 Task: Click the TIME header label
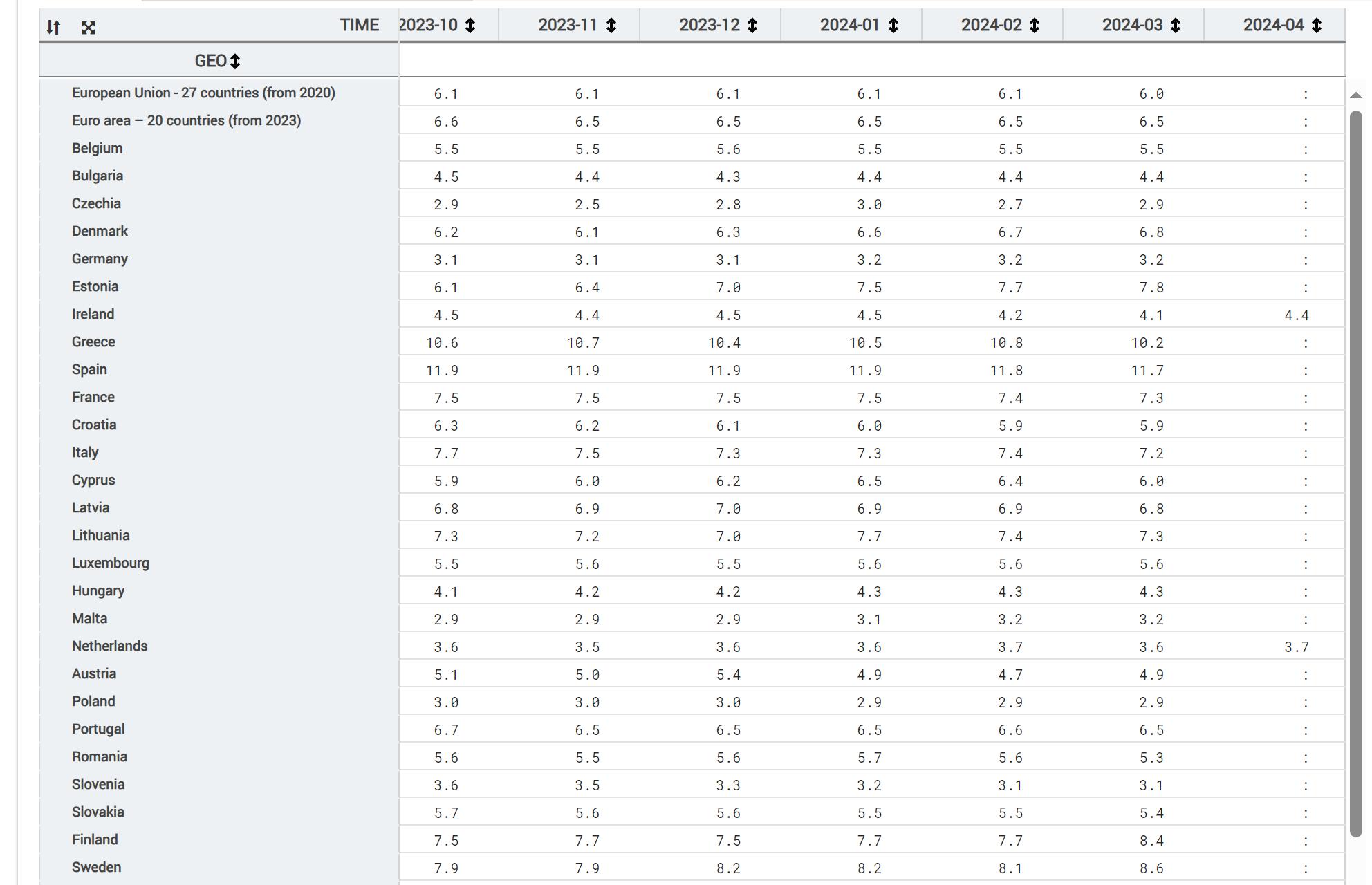[359, 26]
